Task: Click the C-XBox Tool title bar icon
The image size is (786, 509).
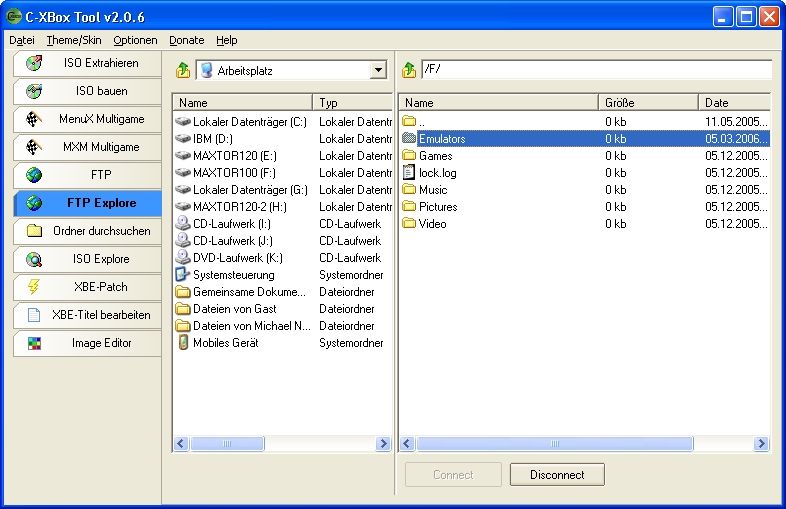Action: click(x=14, y=17)
